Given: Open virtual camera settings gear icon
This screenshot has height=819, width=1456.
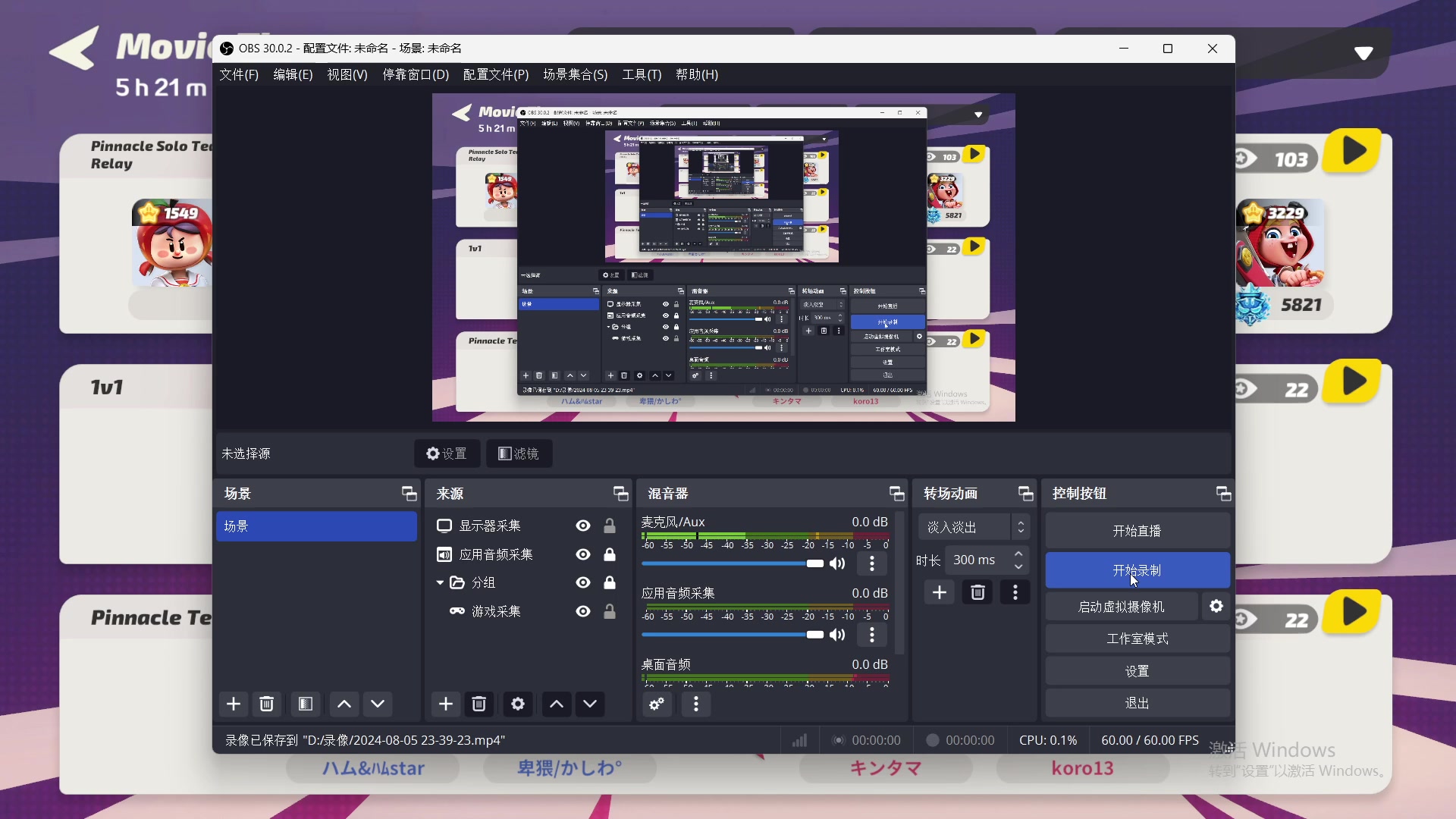Looking at the screenshot, I should [1216, 606].
